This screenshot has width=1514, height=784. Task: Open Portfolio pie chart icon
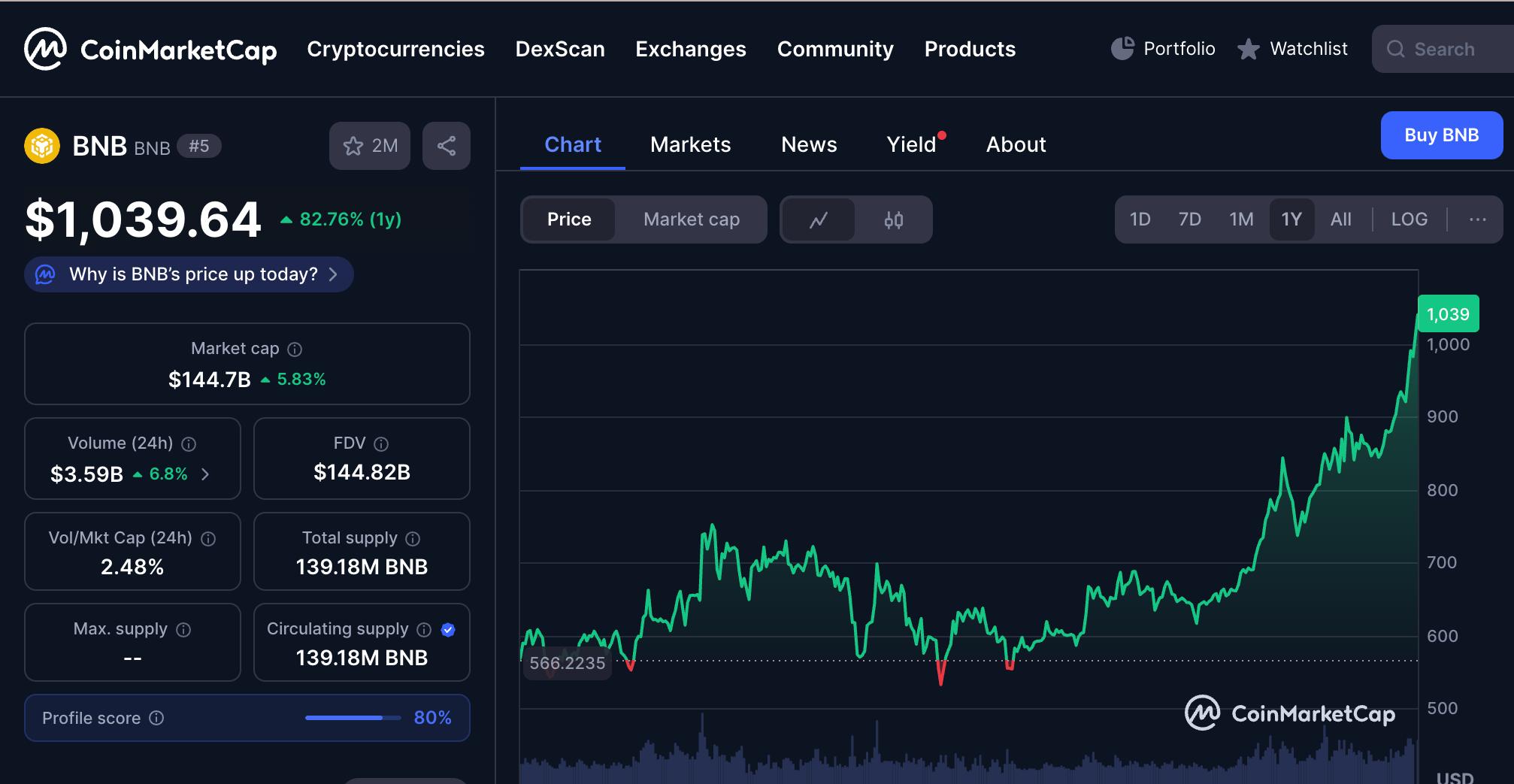coord(1122,49)
